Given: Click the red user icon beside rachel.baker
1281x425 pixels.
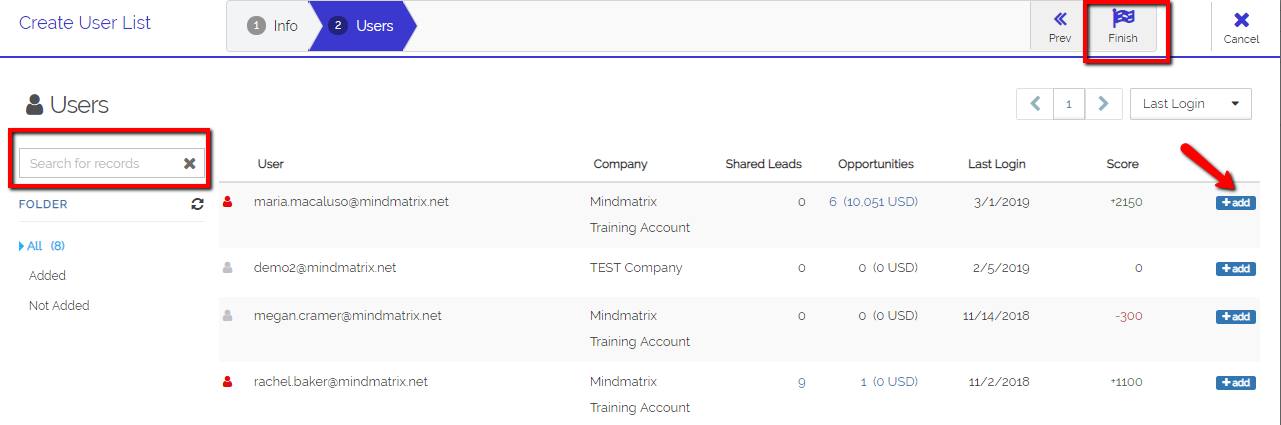Looking at the screenshot, I should click(x=227, y=382).
